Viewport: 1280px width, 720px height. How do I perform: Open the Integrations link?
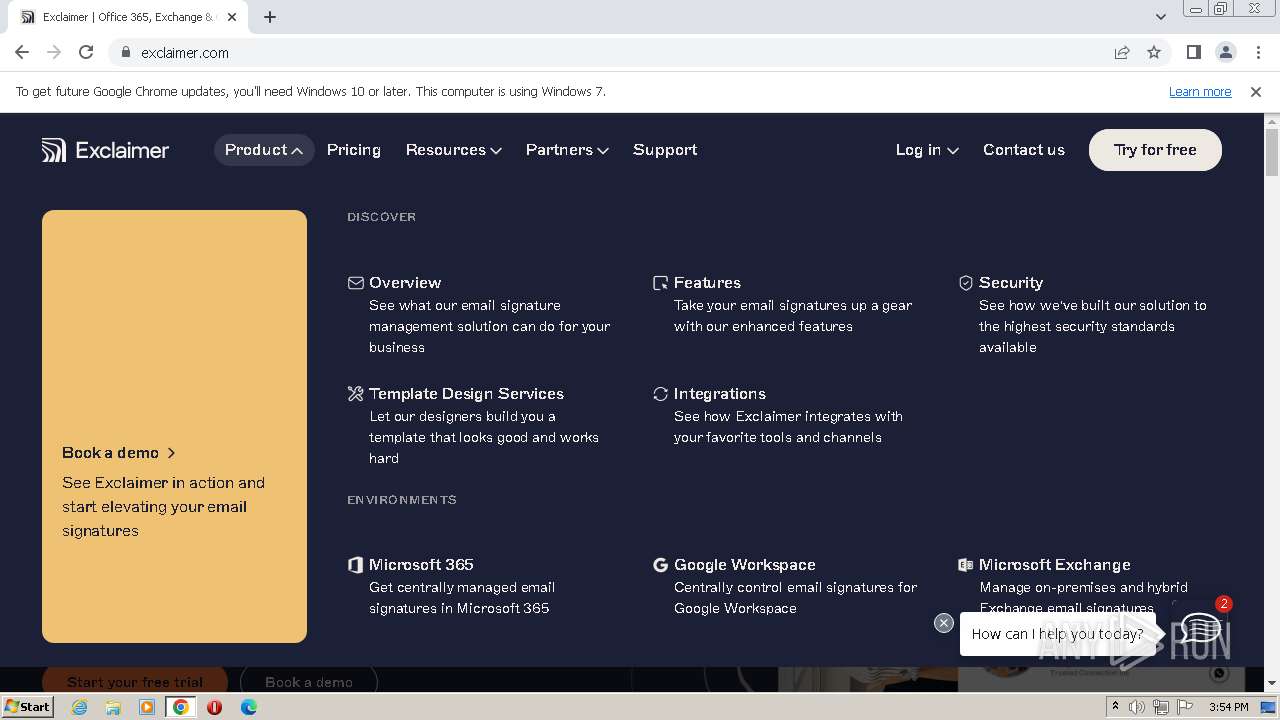pos(720,394)
